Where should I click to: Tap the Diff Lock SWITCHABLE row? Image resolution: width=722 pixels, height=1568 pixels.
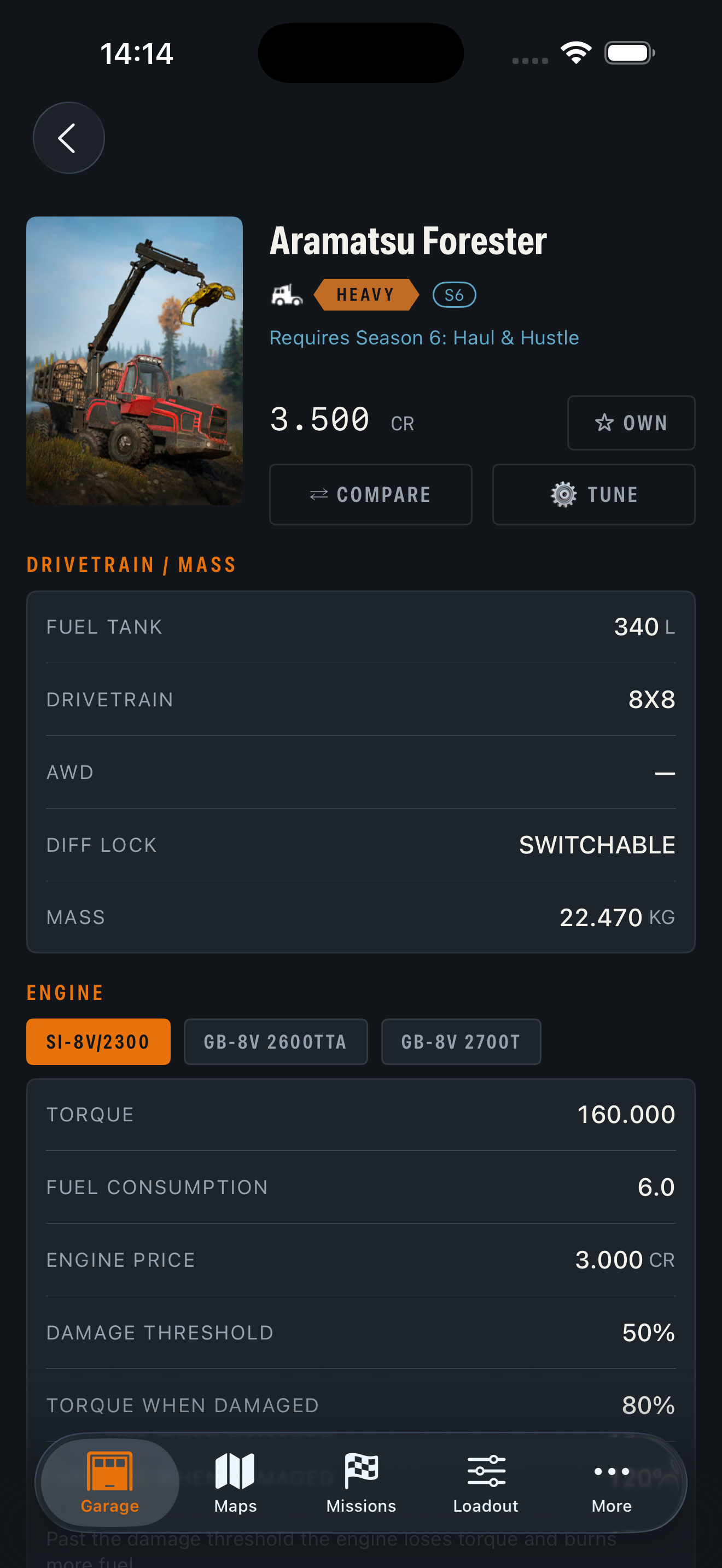[361, 845]
